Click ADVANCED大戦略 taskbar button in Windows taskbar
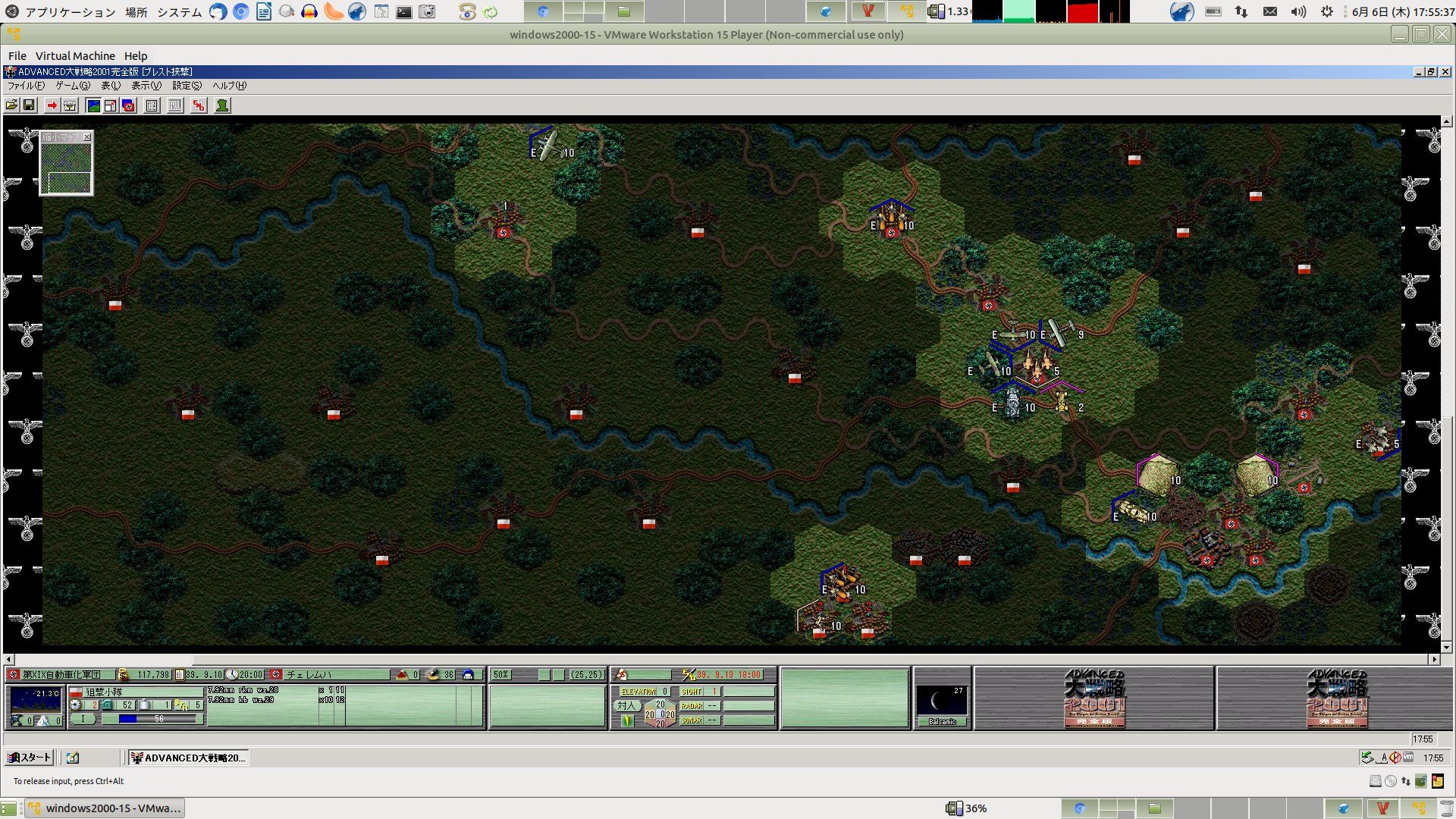This screenshot has height=819, width=1456. pyautogui.click(x=188, y=758)
